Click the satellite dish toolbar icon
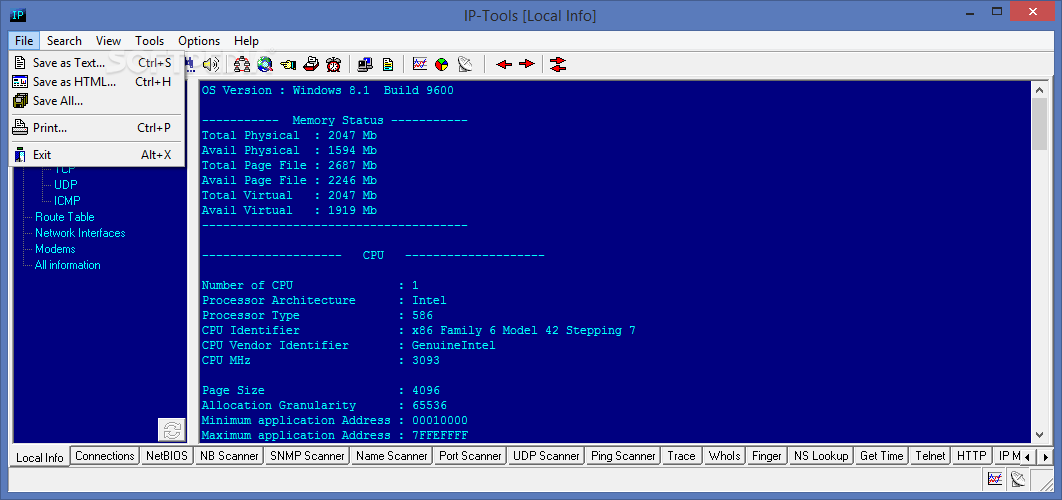 click(465, 64)
